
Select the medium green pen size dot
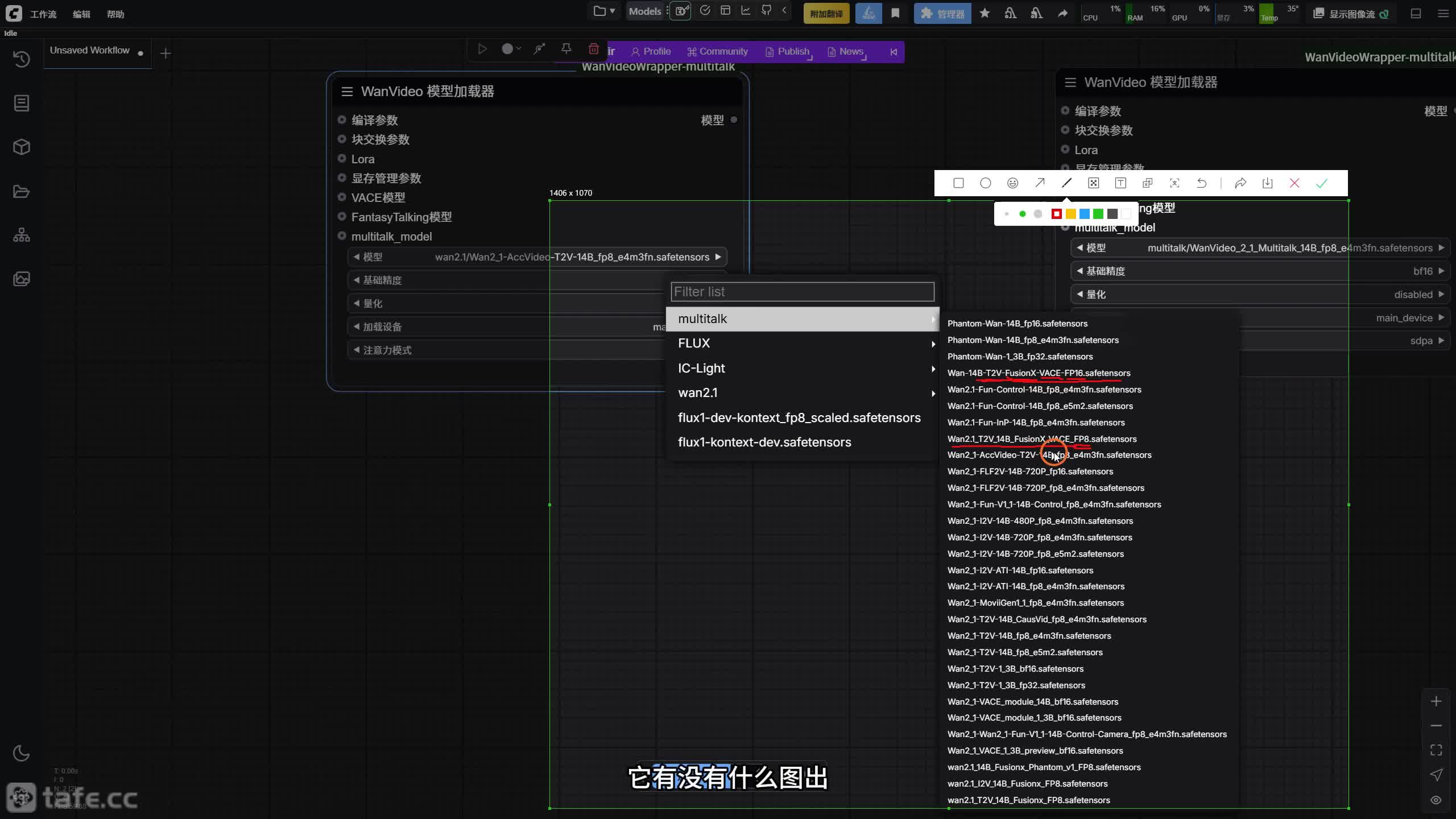(1023, 214)
